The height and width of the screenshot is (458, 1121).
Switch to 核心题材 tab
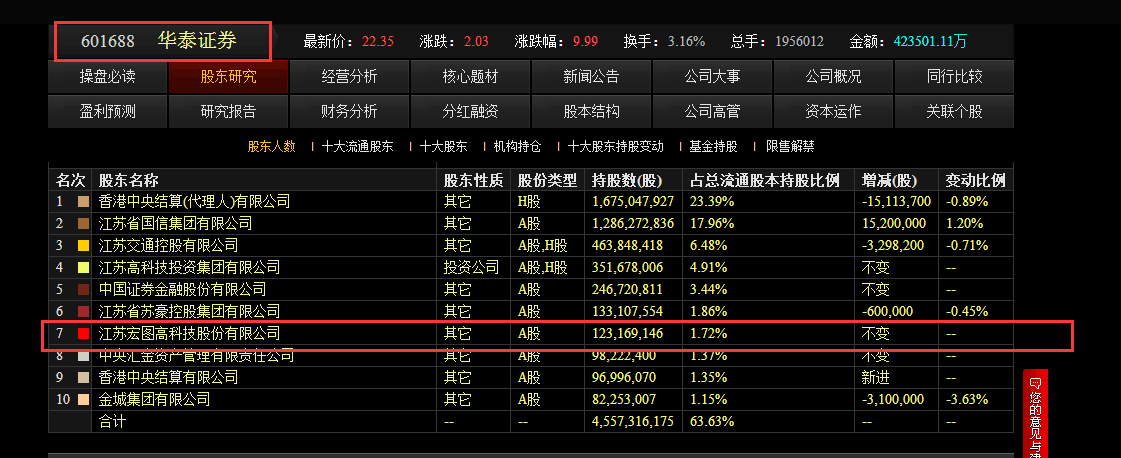click(x=470, y=76)
